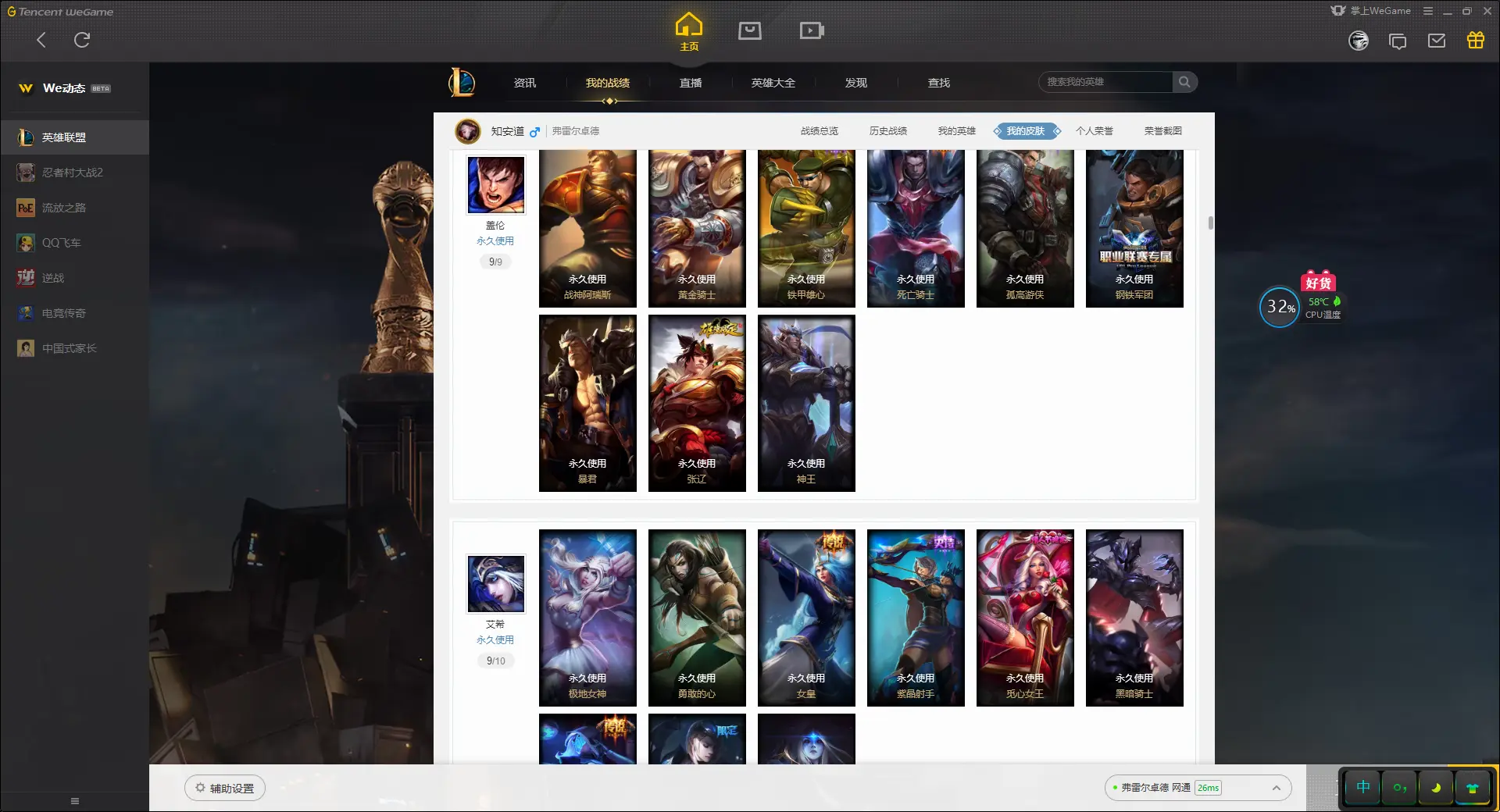Switch to the 荣誉截图 sub-tab
The image size is (1500, 812).
(1163, 131)
